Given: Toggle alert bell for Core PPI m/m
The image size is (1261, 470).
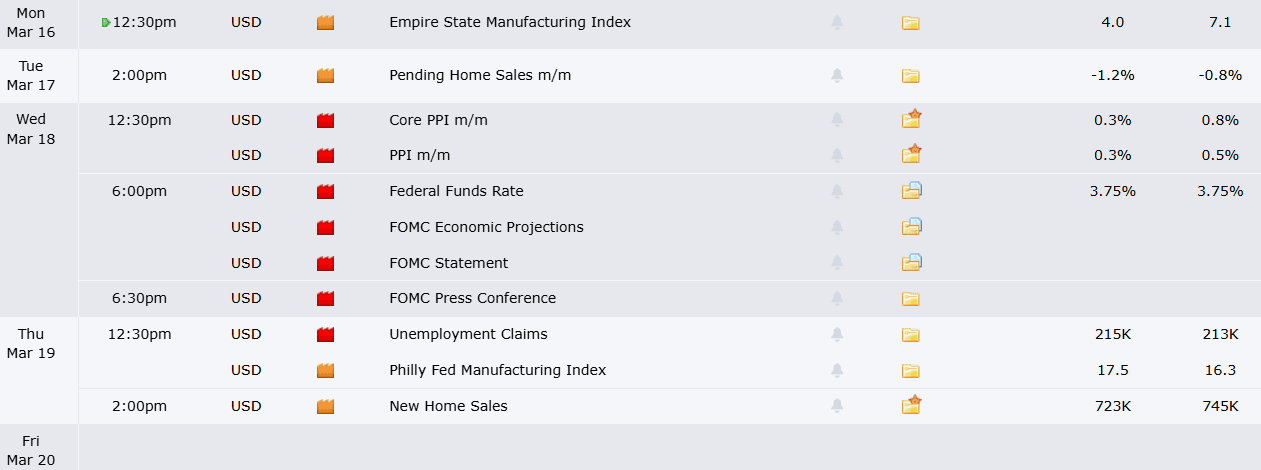Looking at the screenshot, I should [837, 120].
